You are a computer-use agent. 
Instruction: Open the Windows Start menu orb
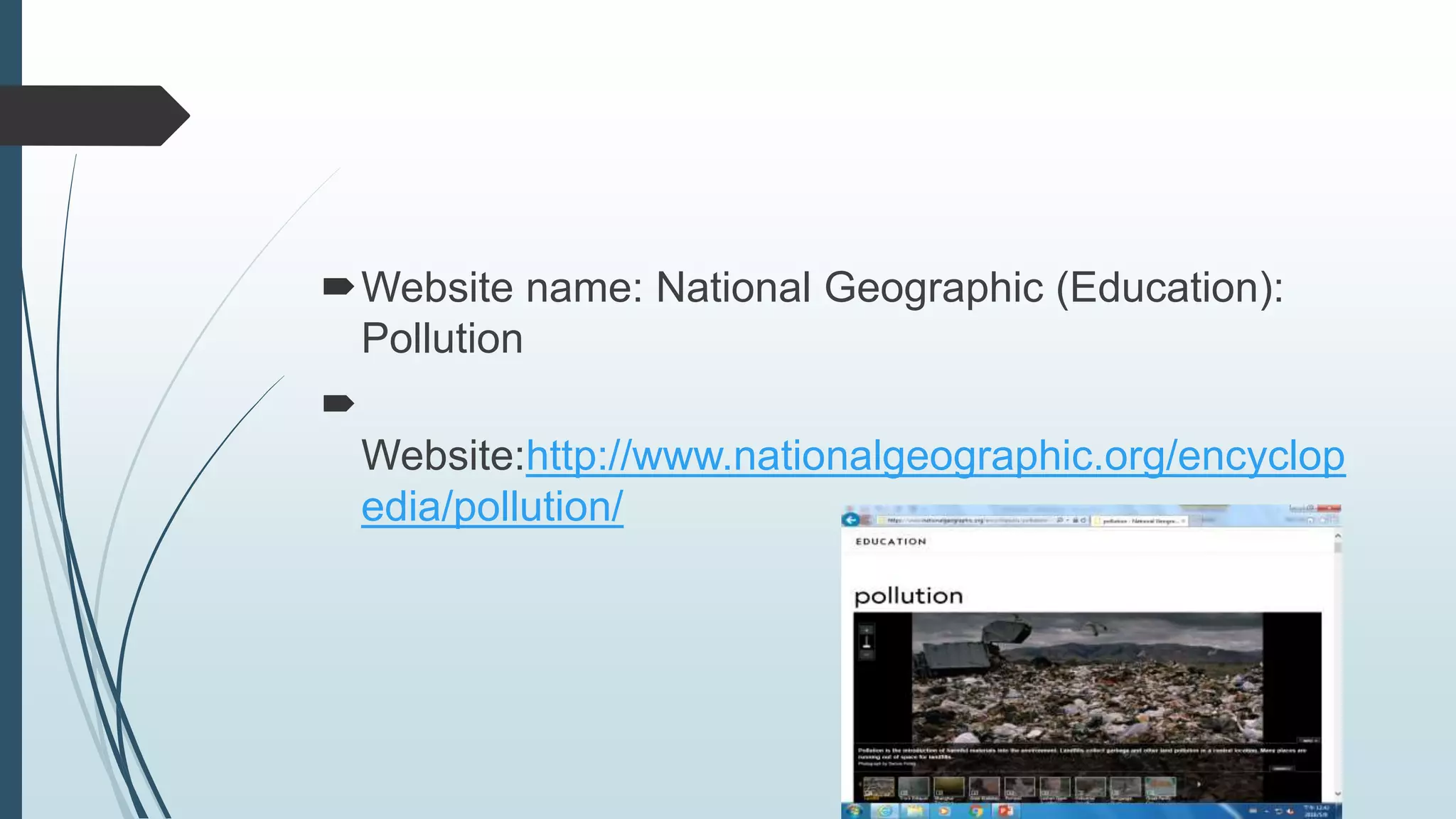pyautogui.click(x=855, y=811)
